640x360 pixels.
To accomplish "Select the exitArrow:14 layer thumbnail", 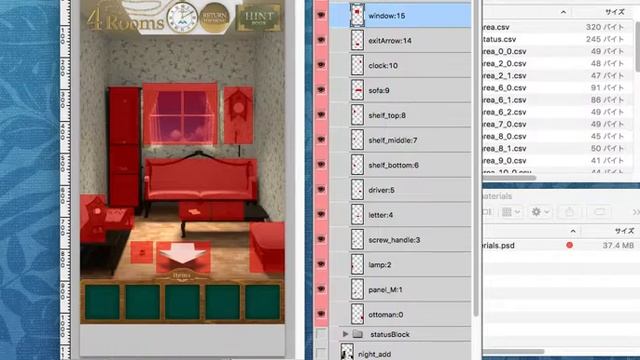I will [357, 40].
